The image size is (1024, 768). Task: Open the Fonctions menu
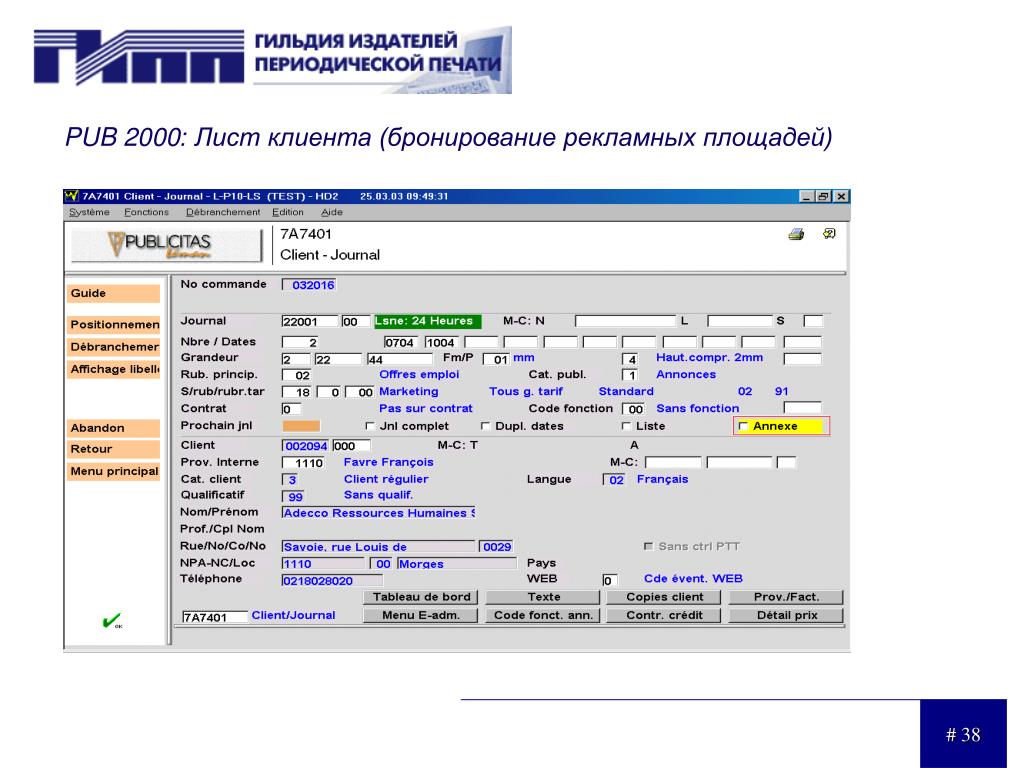pyautogui.click(x=146, y=212)
